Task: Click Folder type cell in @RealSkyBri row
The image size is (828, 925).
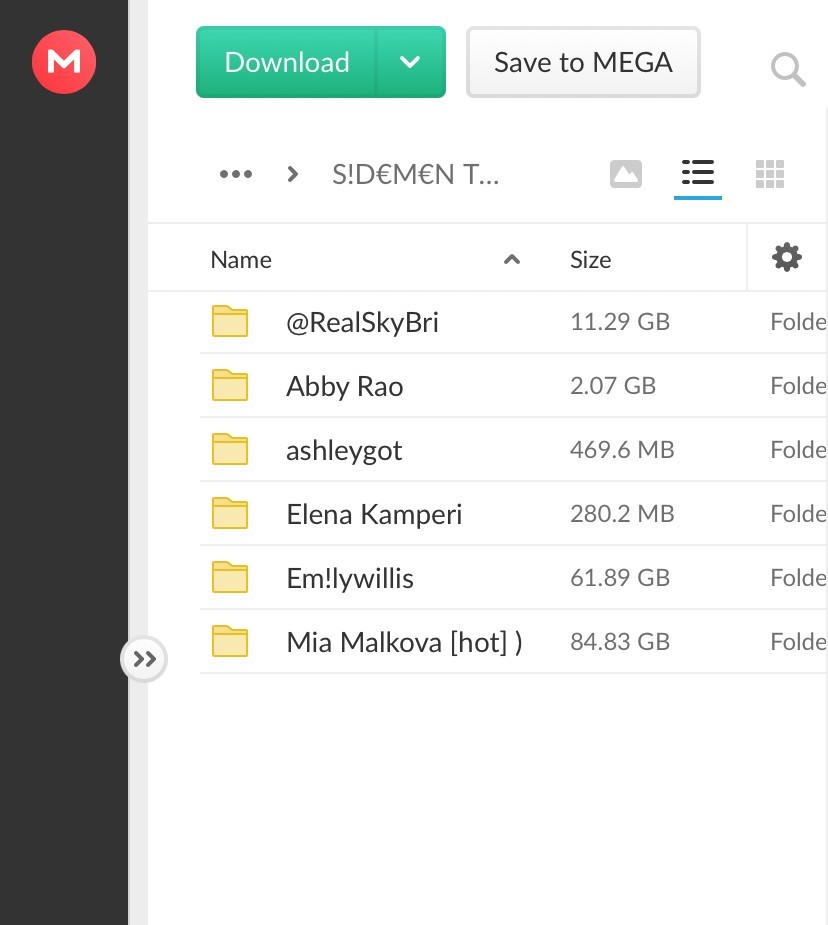Action: pos(798,322)
